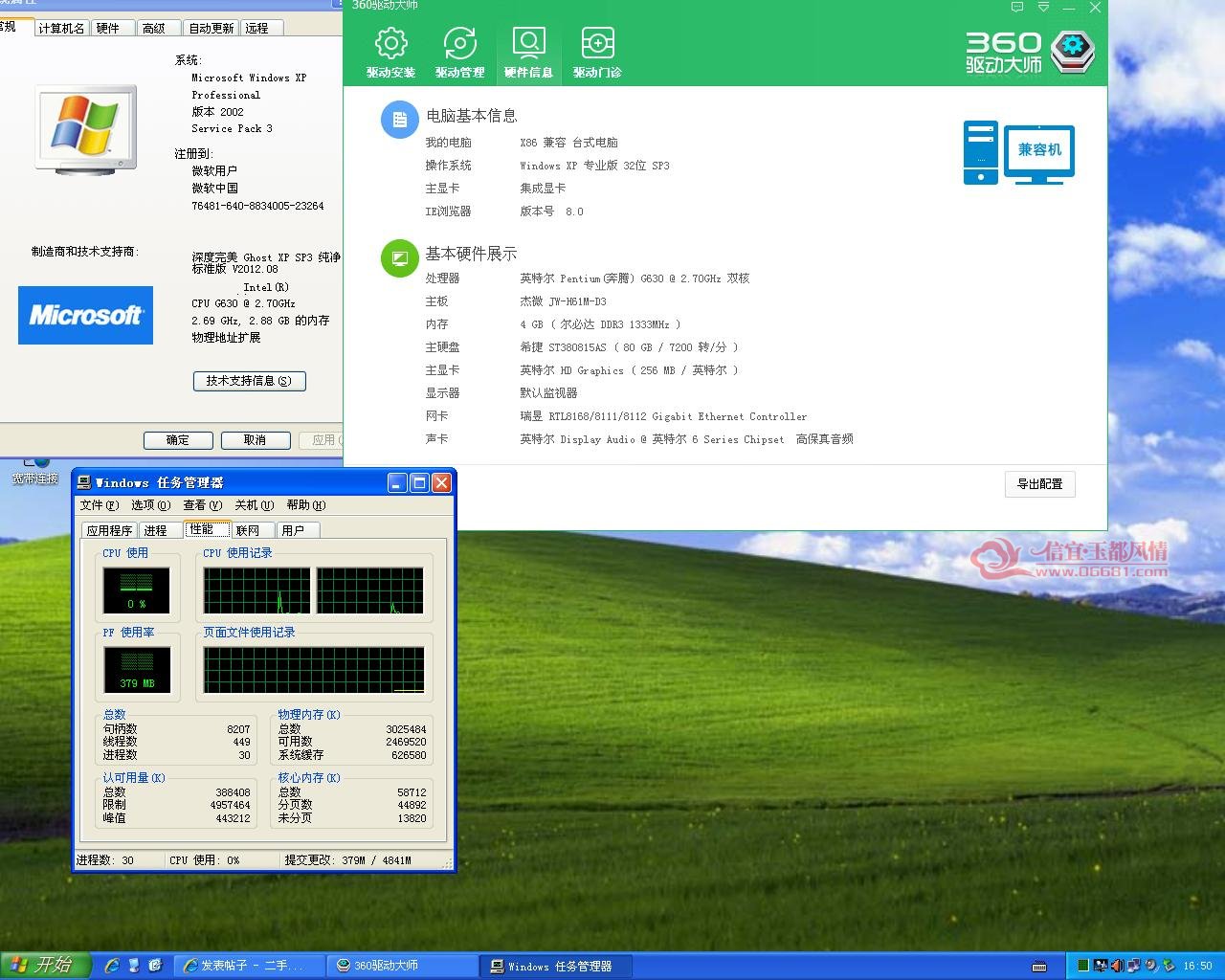This screenshot has width=1225, height=980.
Task: Open the 360驱动大师 main menu triangle icon
Action: pos(1043,7)
